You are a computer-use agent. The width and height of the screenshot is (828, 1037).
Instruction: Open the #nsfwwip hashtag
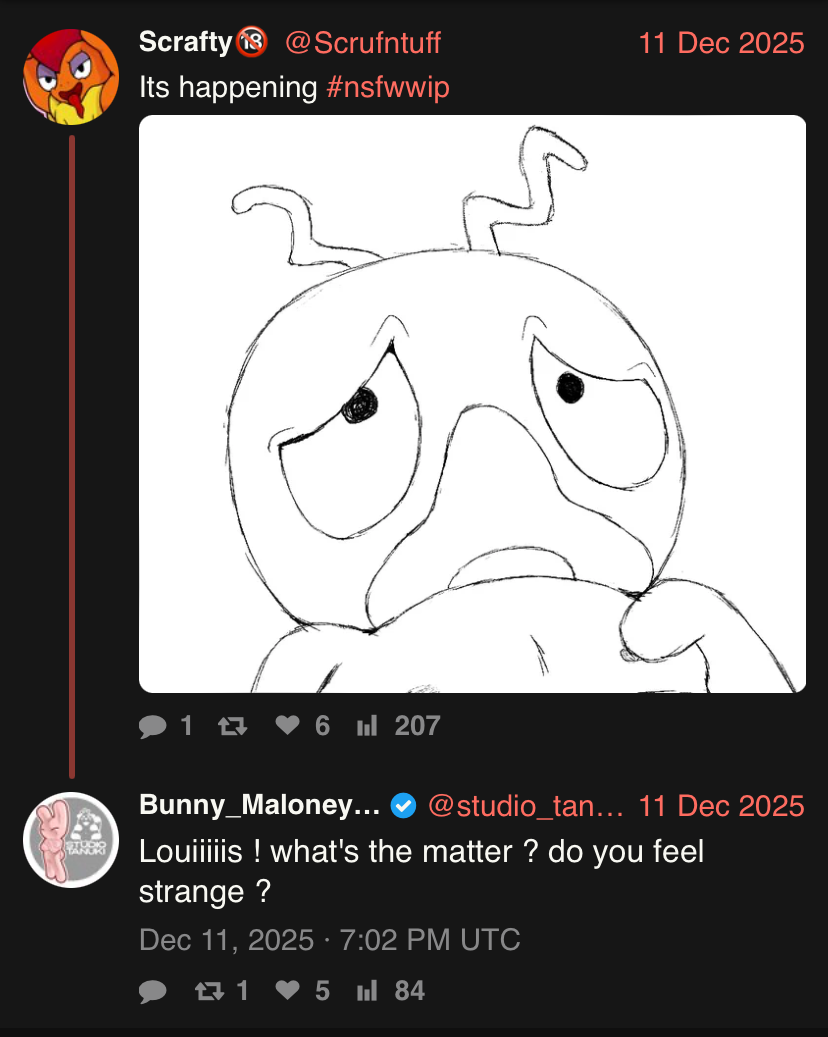[388, 87]
